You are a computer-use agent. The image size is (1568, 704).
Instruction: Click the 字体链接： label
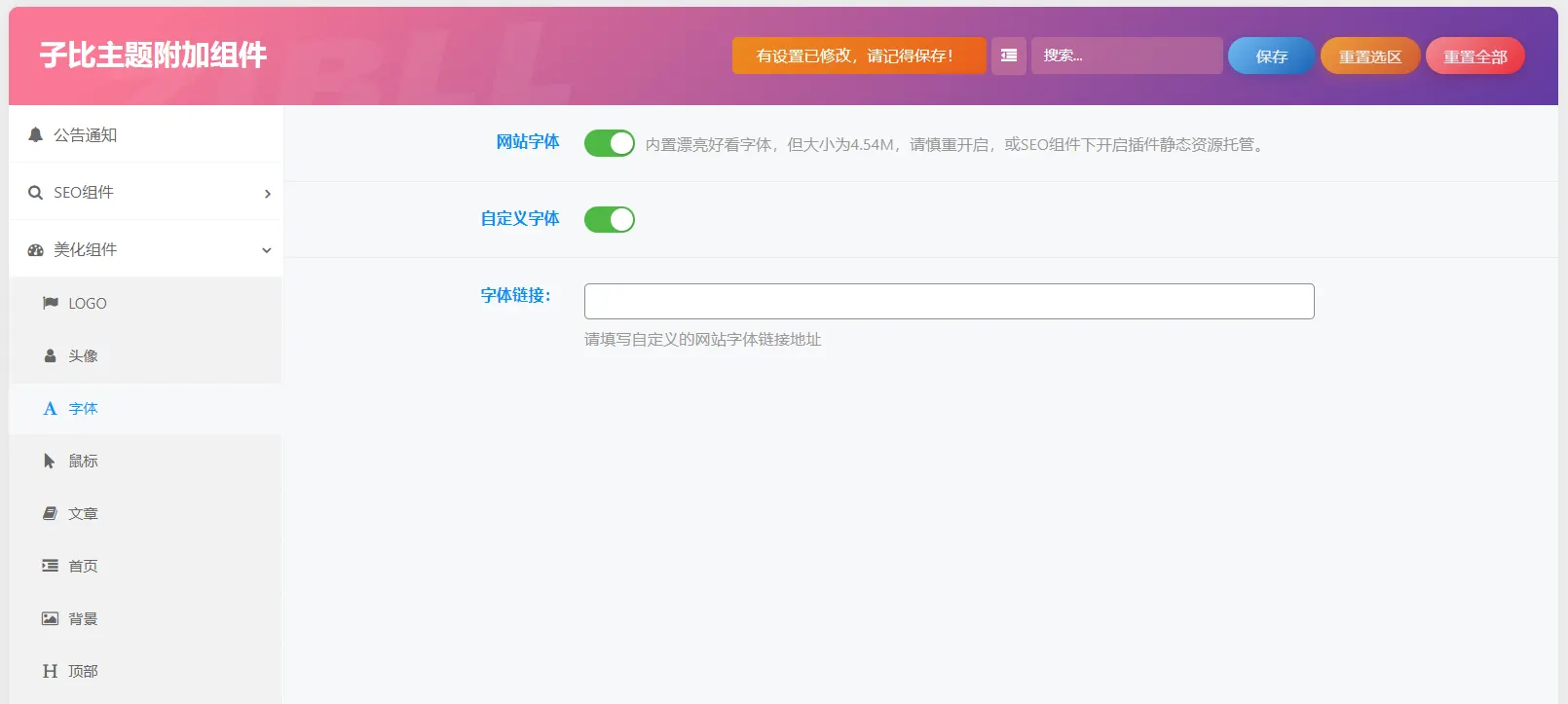pos(516,295)
